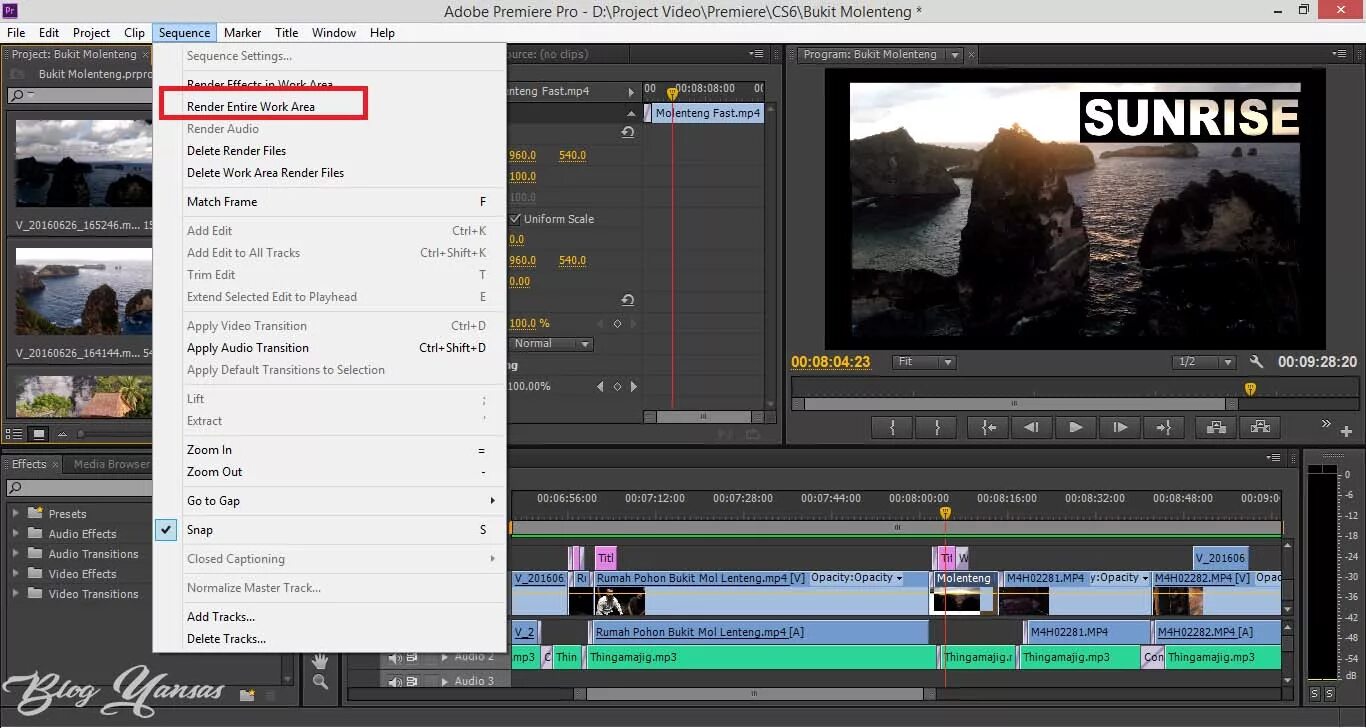The image size is (1366, 728).
Task: Select Rumah Pohon Bukit Mol Lenteng.mp4 [A] clip
Action: pos(758,632)
